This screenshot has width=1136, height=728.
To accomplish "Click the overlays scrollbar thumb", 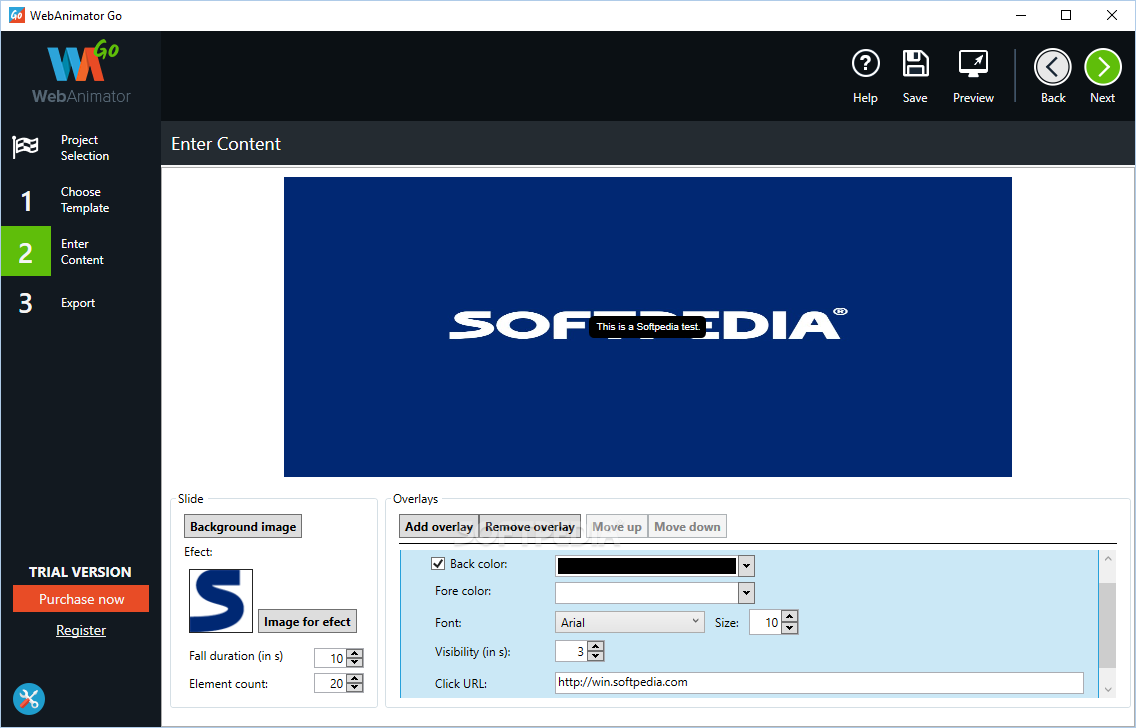I will tap(1107, 624).
